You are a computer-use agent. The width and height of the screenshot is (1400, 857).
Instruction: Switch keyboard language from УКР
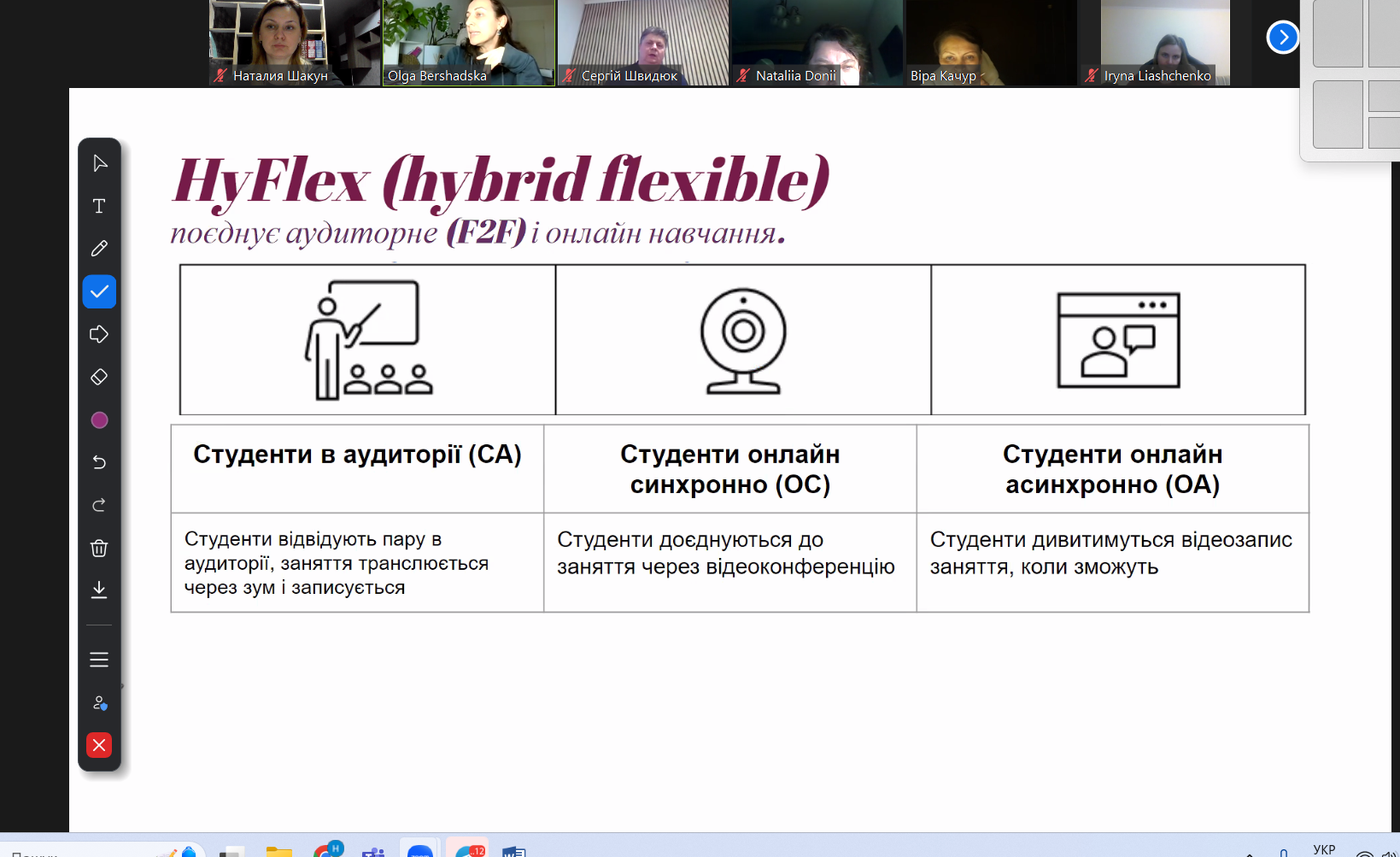(1323, 849)
